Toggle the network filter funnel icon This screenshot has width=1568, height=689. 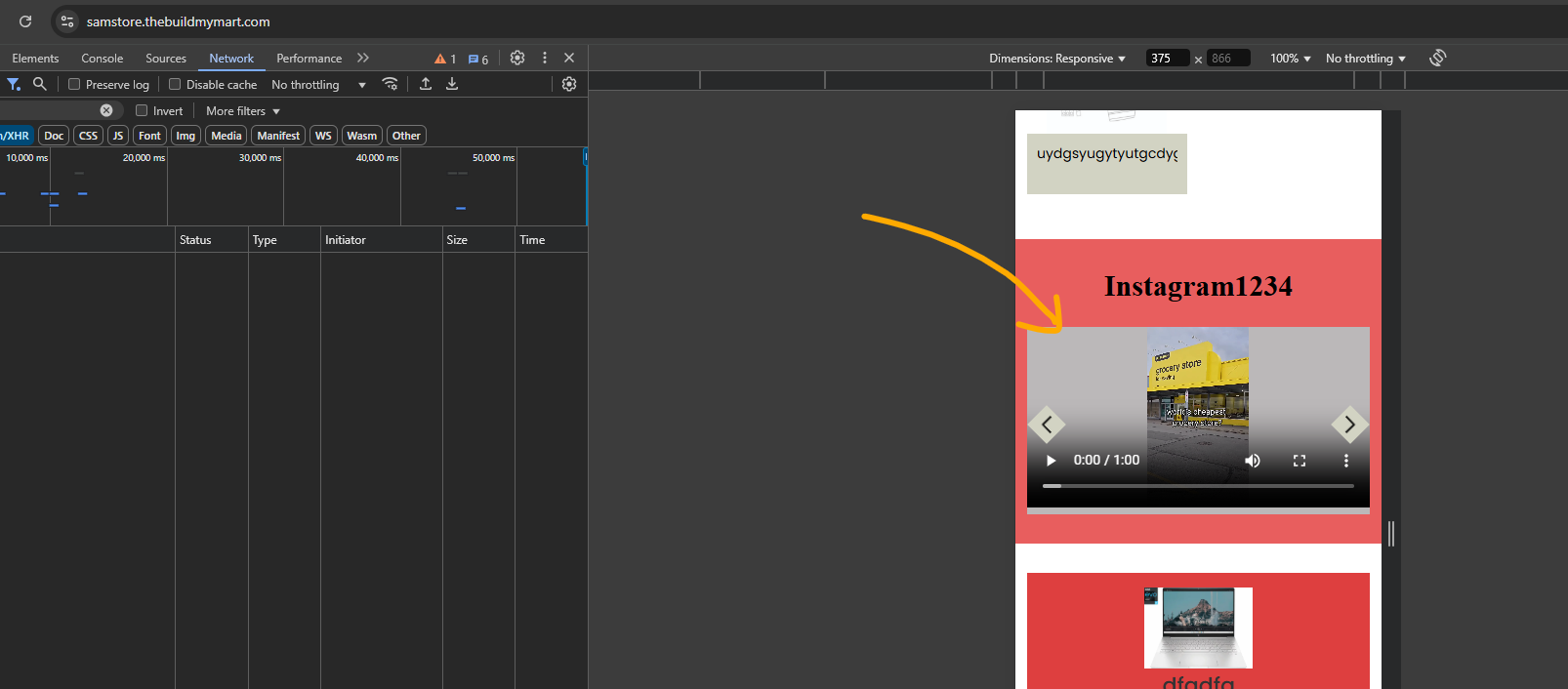tap(14, 84)
